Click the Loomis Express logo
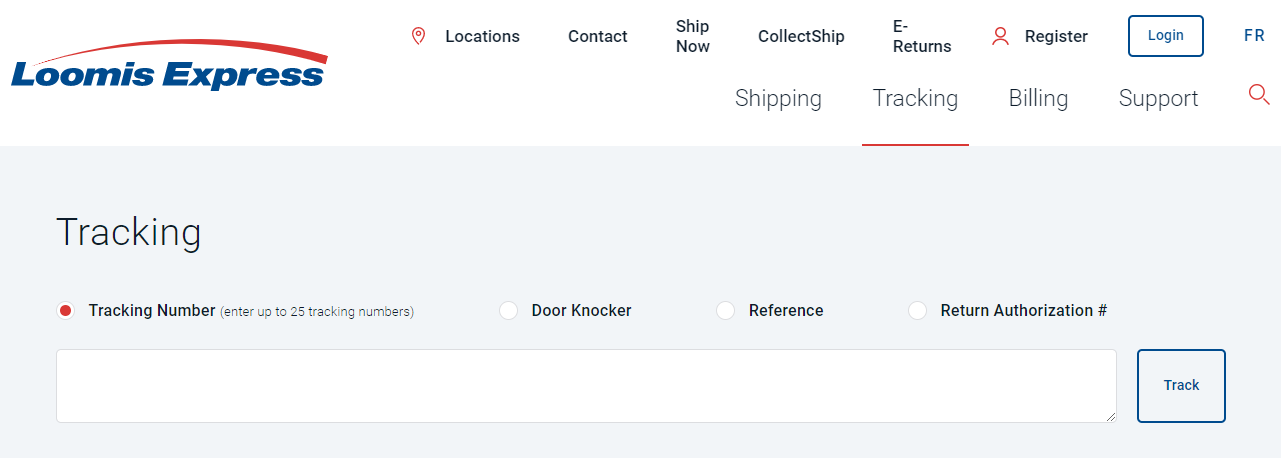The height and width of the screenshot is (458, 1281). [x=169, y=66]
